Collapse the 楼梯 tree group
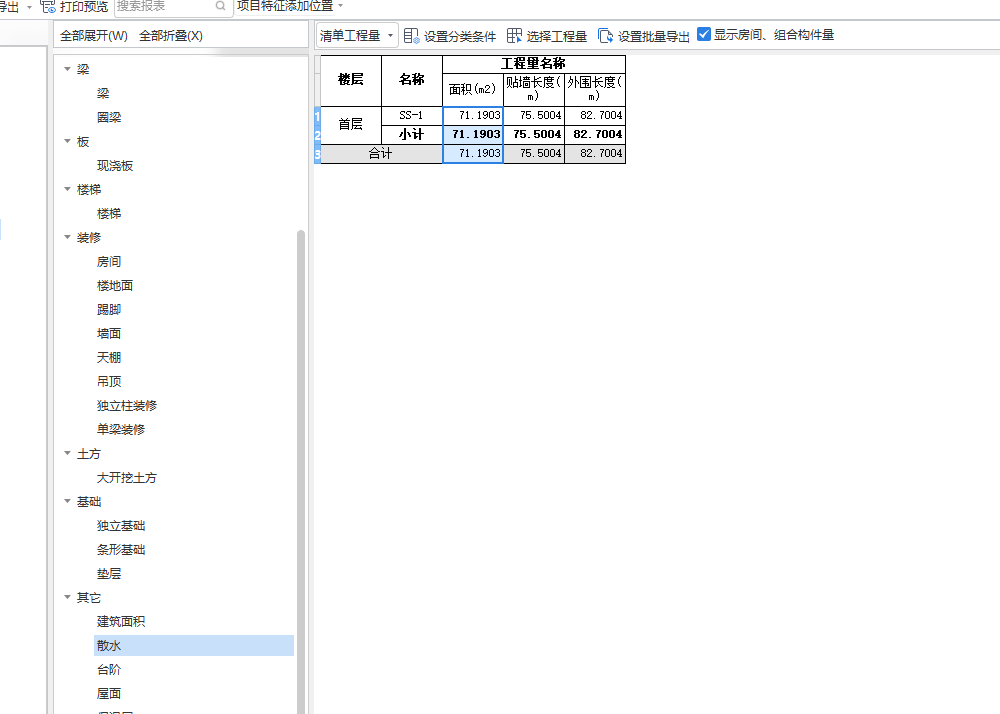 (x=68, y=189)
